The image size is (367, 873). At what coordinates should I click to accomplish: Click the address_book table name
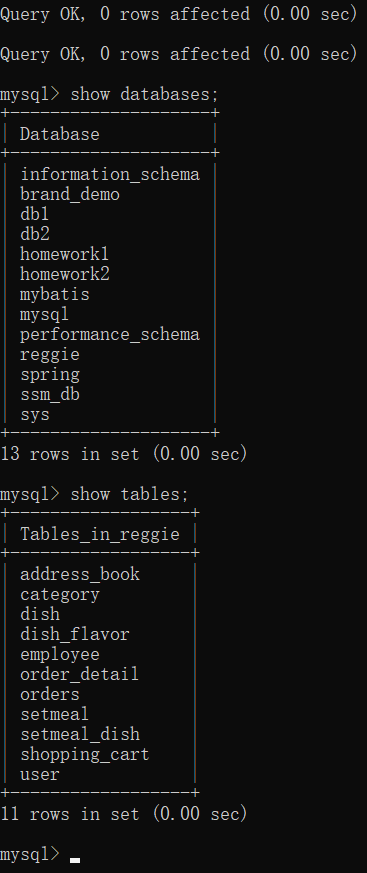point(80,574)
